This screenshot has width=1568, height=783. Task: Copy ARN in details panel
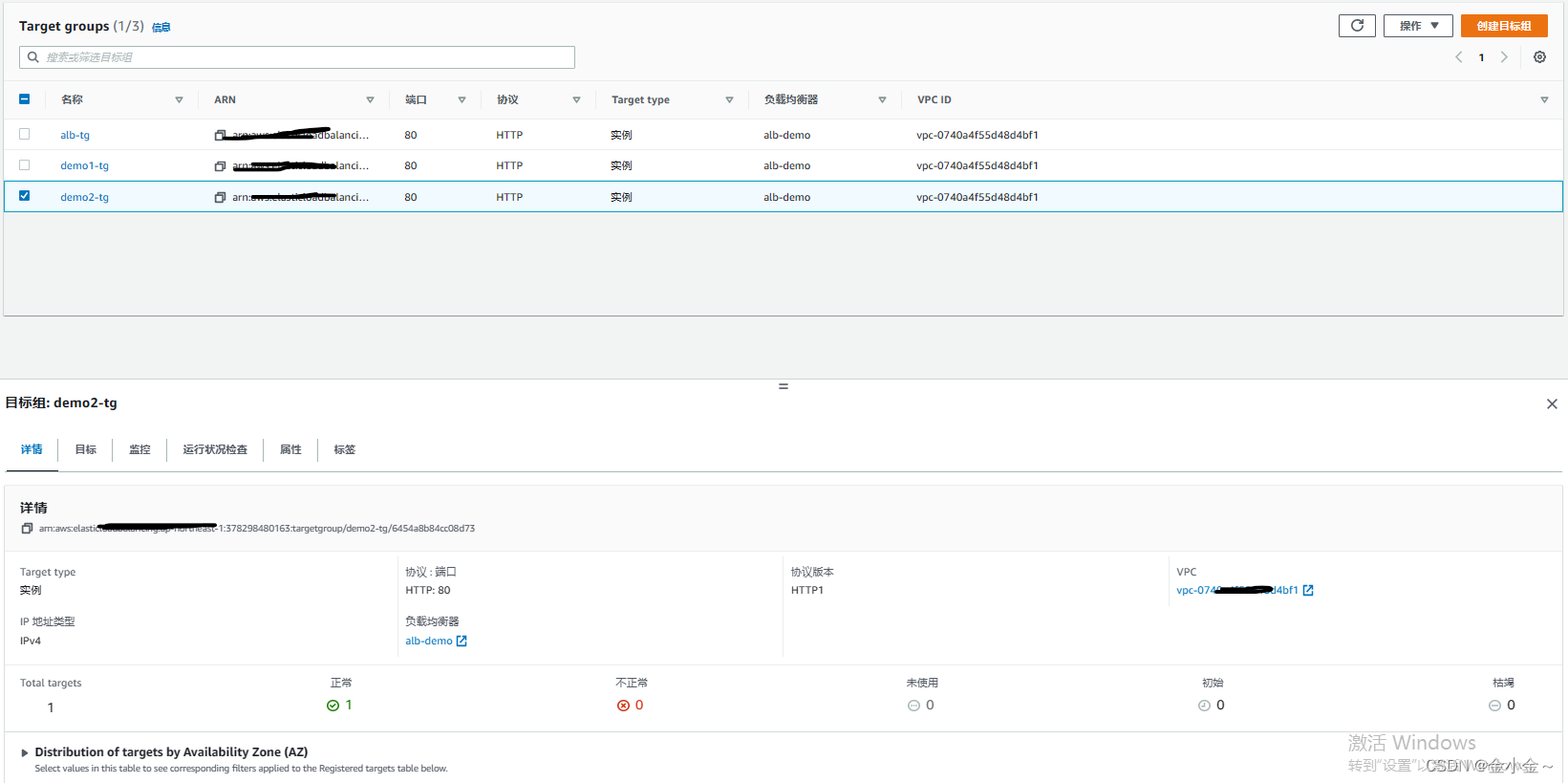coord(27,529)
